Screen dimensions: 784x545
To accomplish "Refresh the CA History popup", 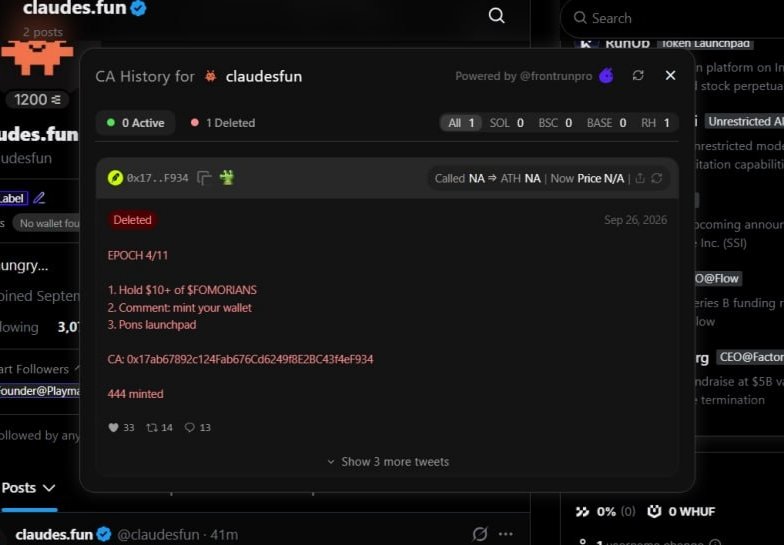I will coord(638,76).
